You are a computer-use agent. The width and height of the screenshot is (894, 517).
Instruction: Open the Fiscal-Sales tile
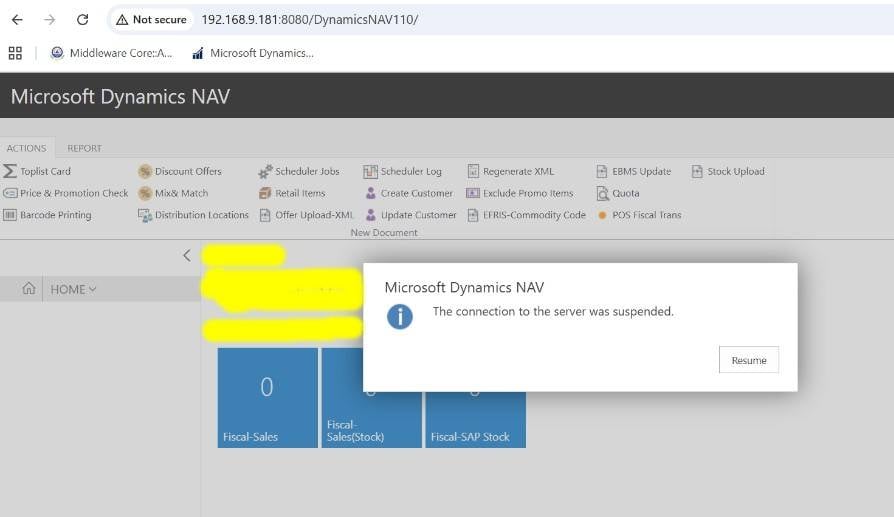pyautogui.click(x=267, y=398)
